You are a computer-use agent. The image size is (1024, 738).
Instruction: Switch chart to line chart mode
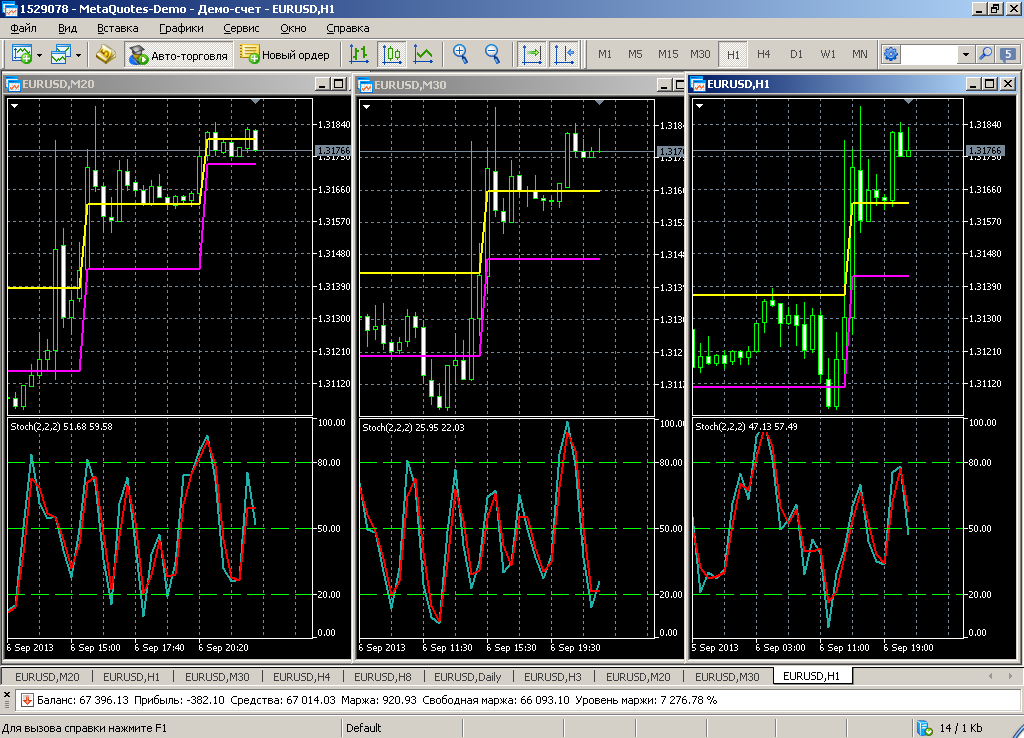coord(424,54)
